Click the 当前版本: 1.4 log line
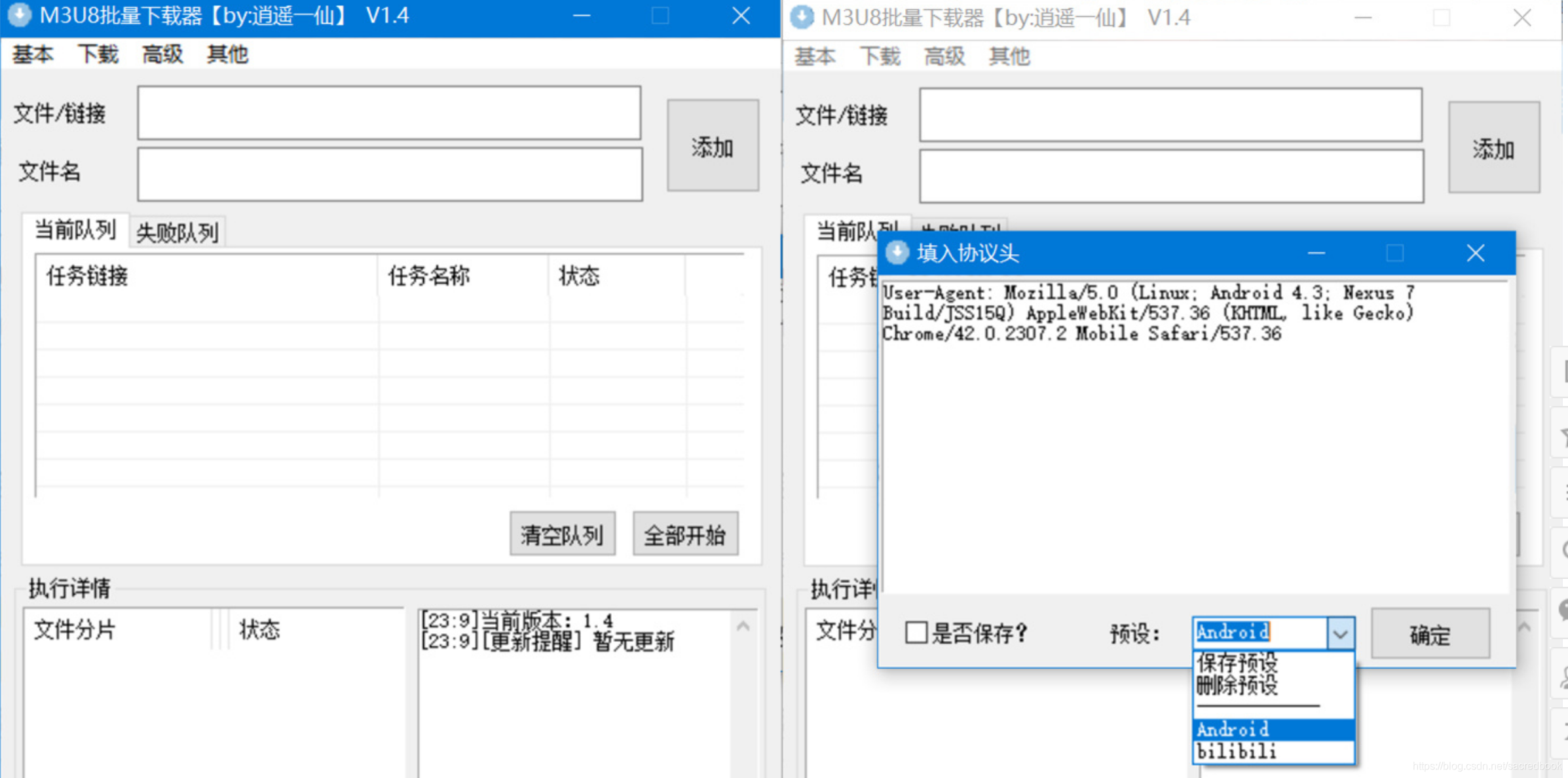 pos(517,620)
